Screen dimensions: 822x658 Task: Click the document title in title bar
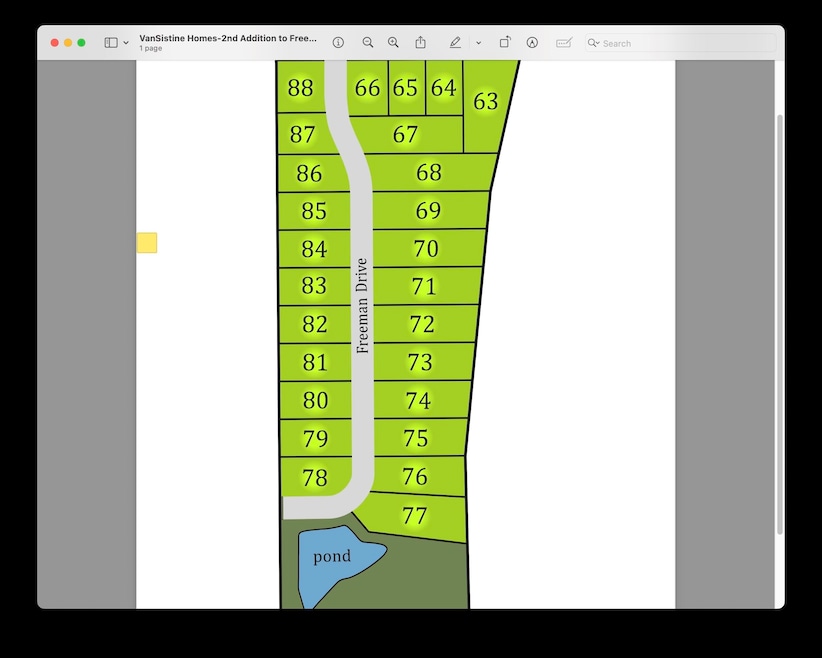[x=228, y=38]
